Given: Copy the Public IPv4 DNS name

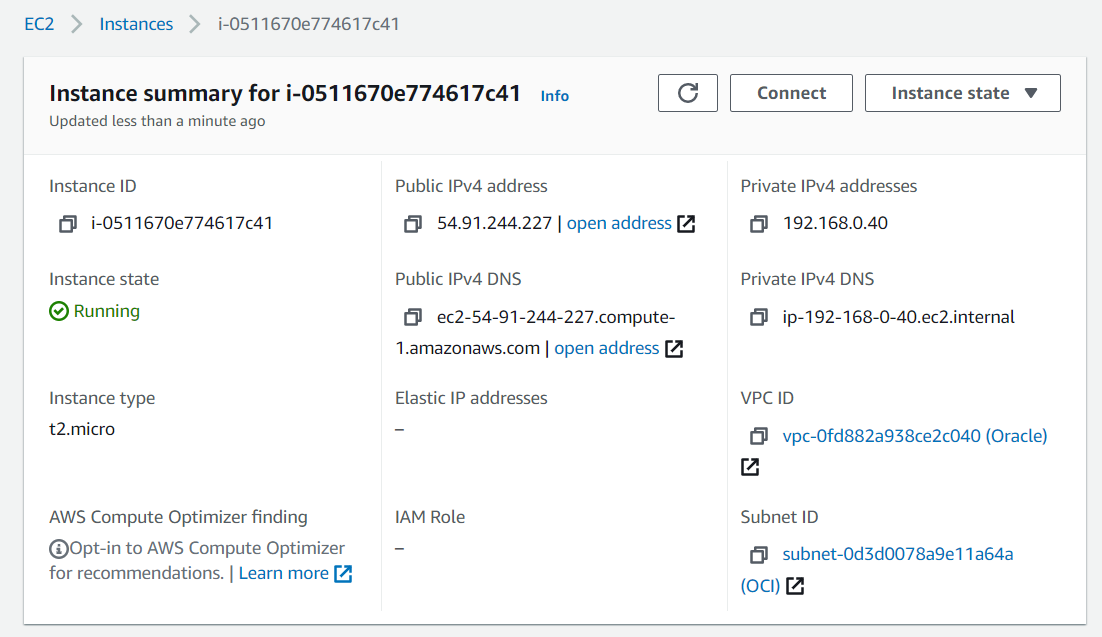Looking at the screenshot, I should pos(413,318).
